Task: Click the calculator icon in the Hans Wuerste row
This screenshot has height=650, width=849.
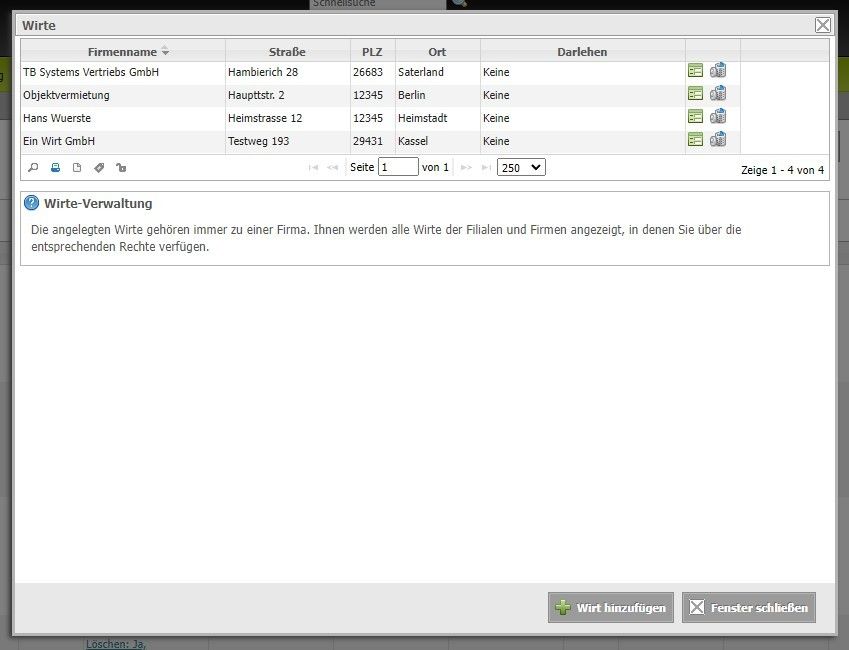Action: (718, 116)
